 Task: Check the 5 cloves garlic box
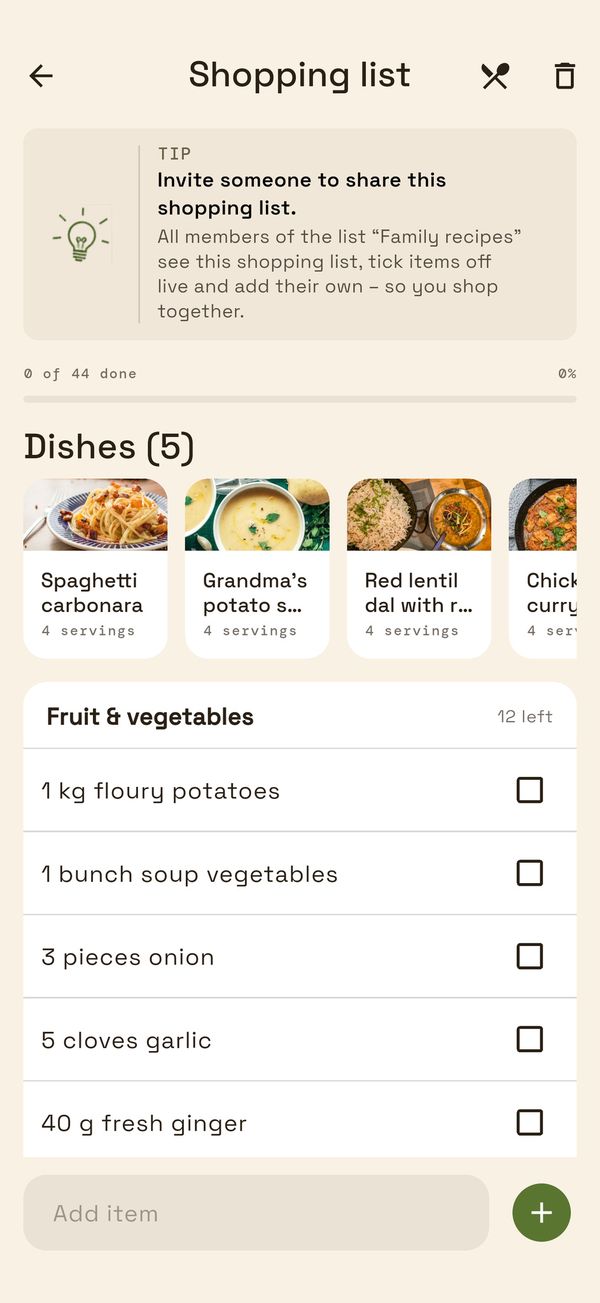pos(530,1039)
